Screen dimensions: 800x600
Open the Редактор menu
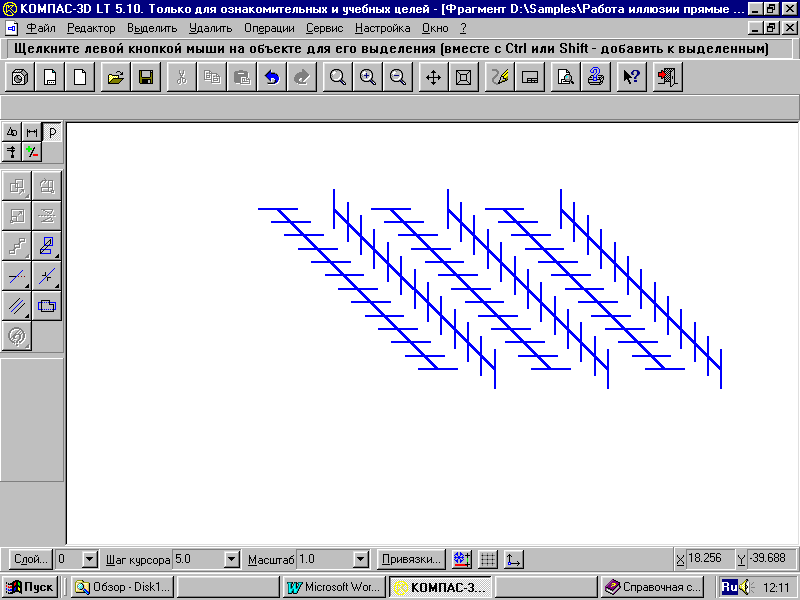[x=91, y=29]
